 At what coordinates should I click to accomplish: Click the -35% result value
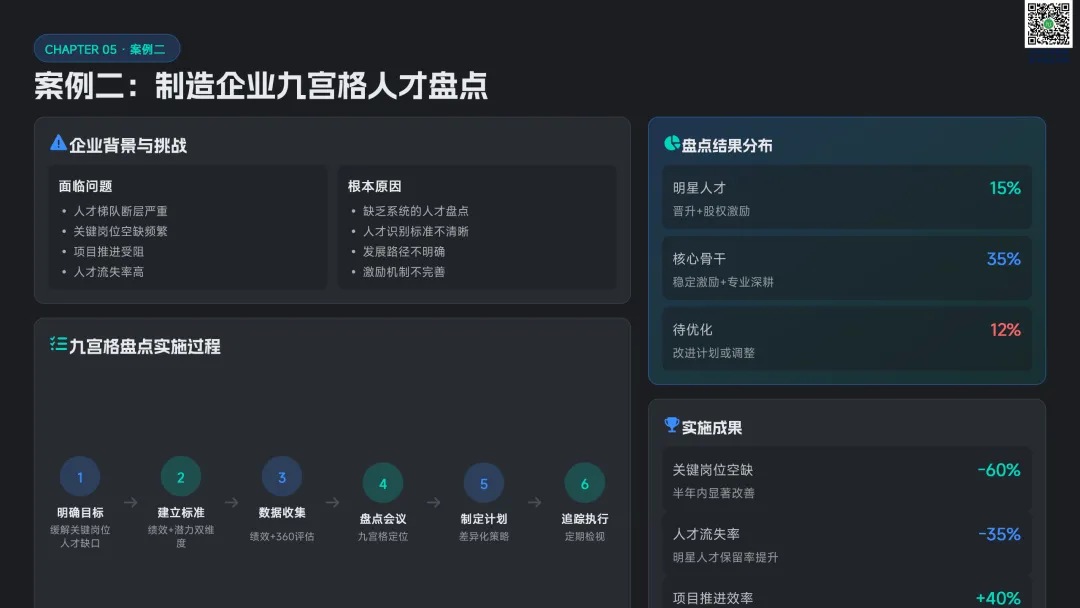click(x=999, y=534)
